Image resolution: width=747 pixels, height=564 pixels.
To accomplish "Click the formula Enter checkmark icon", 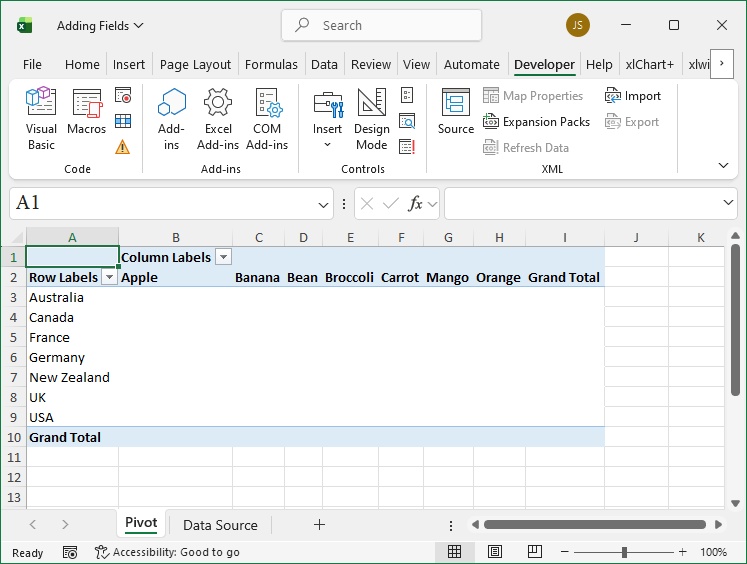I will [x=391, y=204].
